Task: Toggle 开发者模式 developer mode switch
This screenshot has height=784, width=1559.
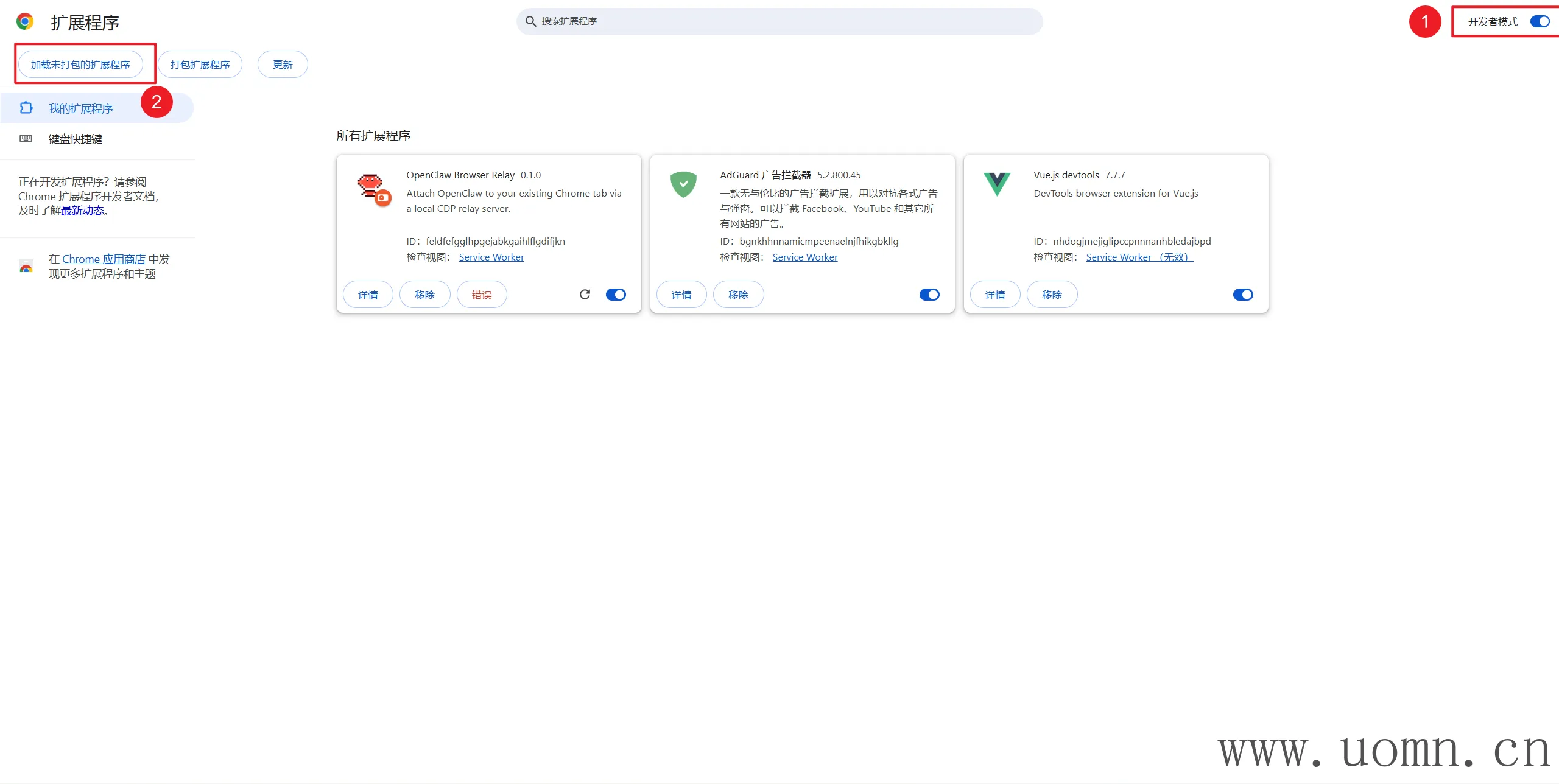Action: (1540, 22)
